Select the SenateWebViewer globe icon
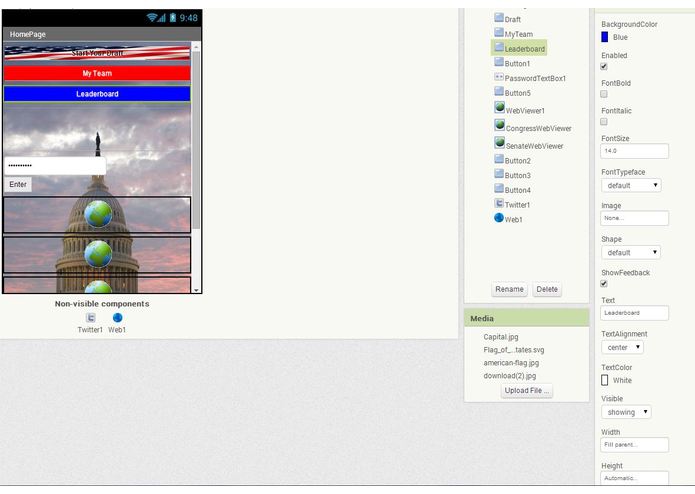This screenshot has width=695, height=494. coord(500,143)
